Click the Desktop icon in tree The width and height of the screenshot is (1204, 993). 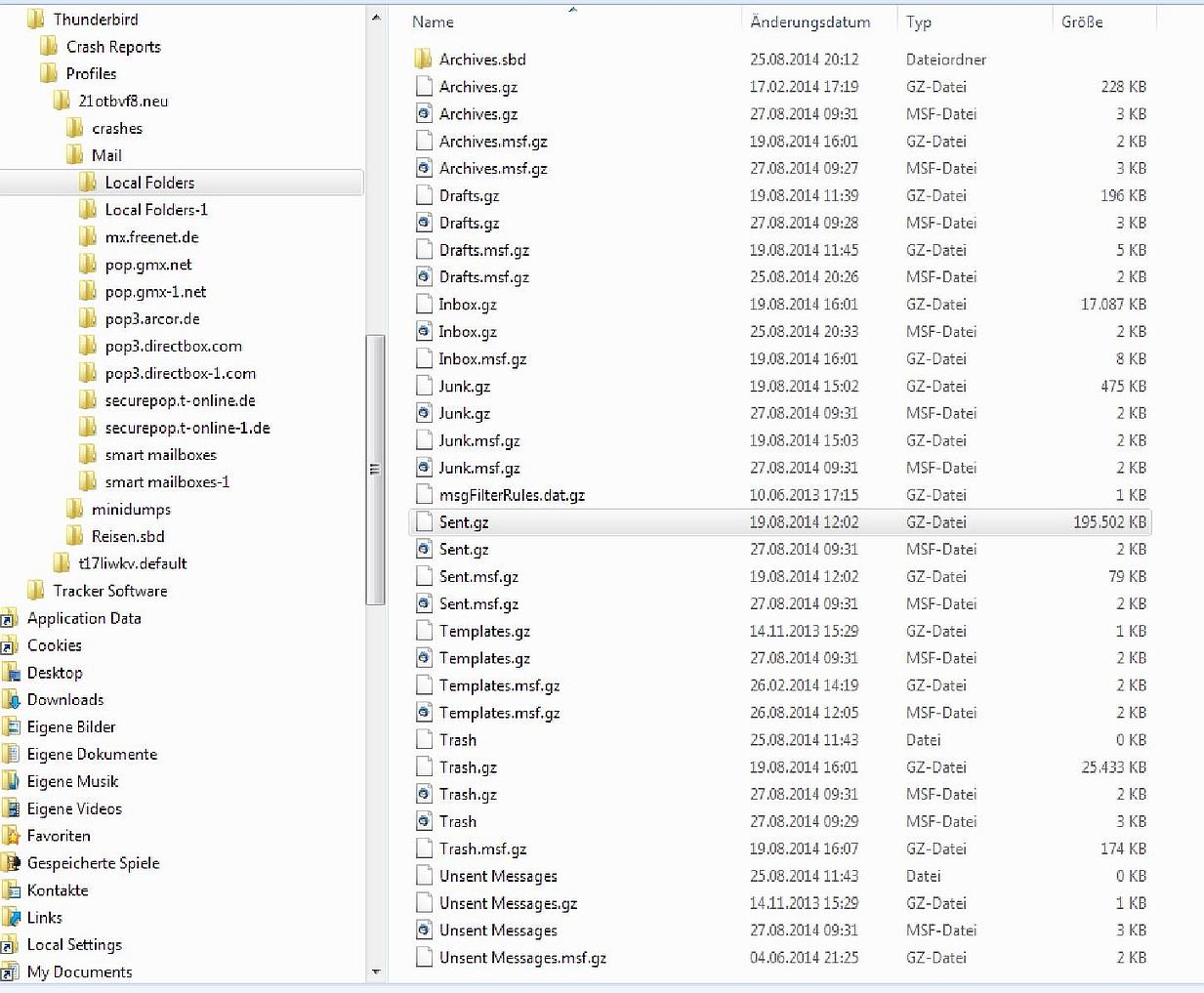click(11, 673)
